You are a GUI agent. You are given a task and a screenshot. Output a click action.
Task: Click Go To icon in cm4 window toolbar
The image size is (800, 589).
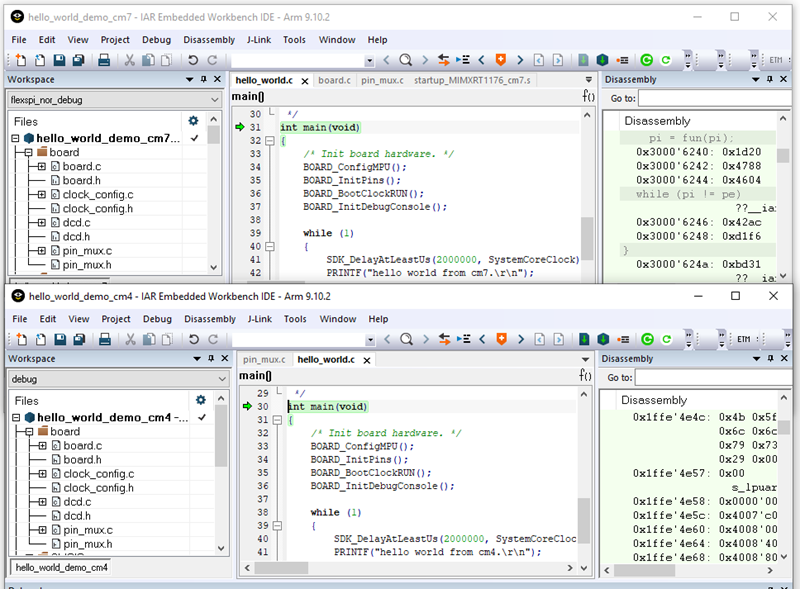(463, 339)
